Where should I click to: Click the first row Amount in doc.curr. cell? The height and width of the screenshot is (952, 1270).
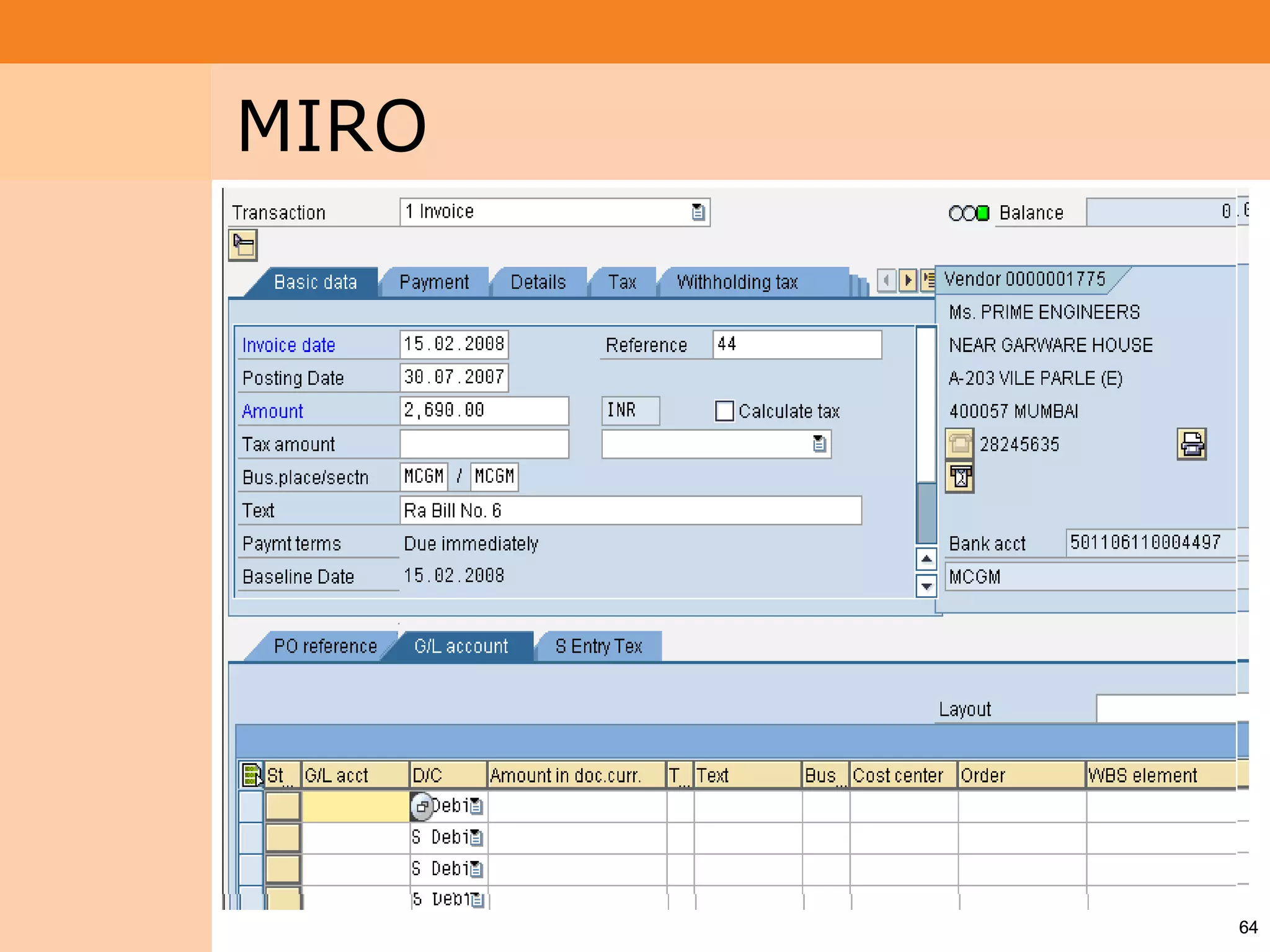click(577, 806)
